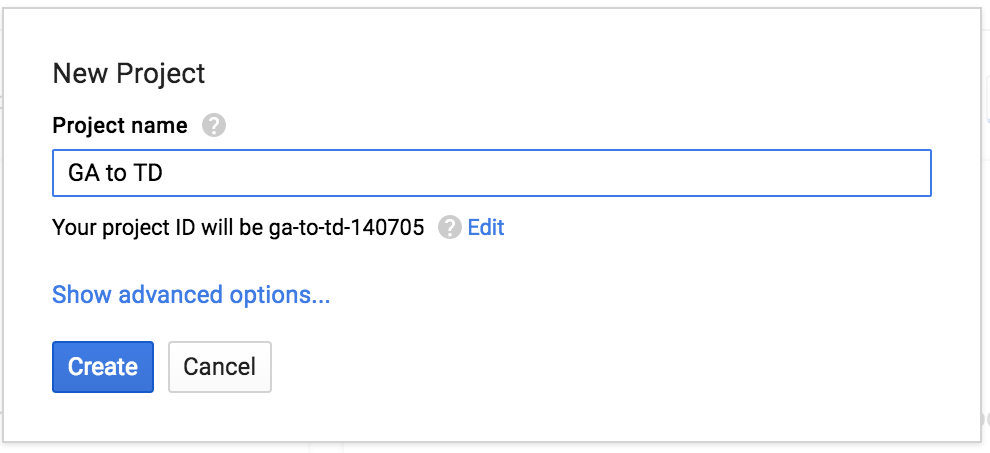Dismiss dialog using Cancel
This screenshot has height=453, width=990.
tap(220, 367)
